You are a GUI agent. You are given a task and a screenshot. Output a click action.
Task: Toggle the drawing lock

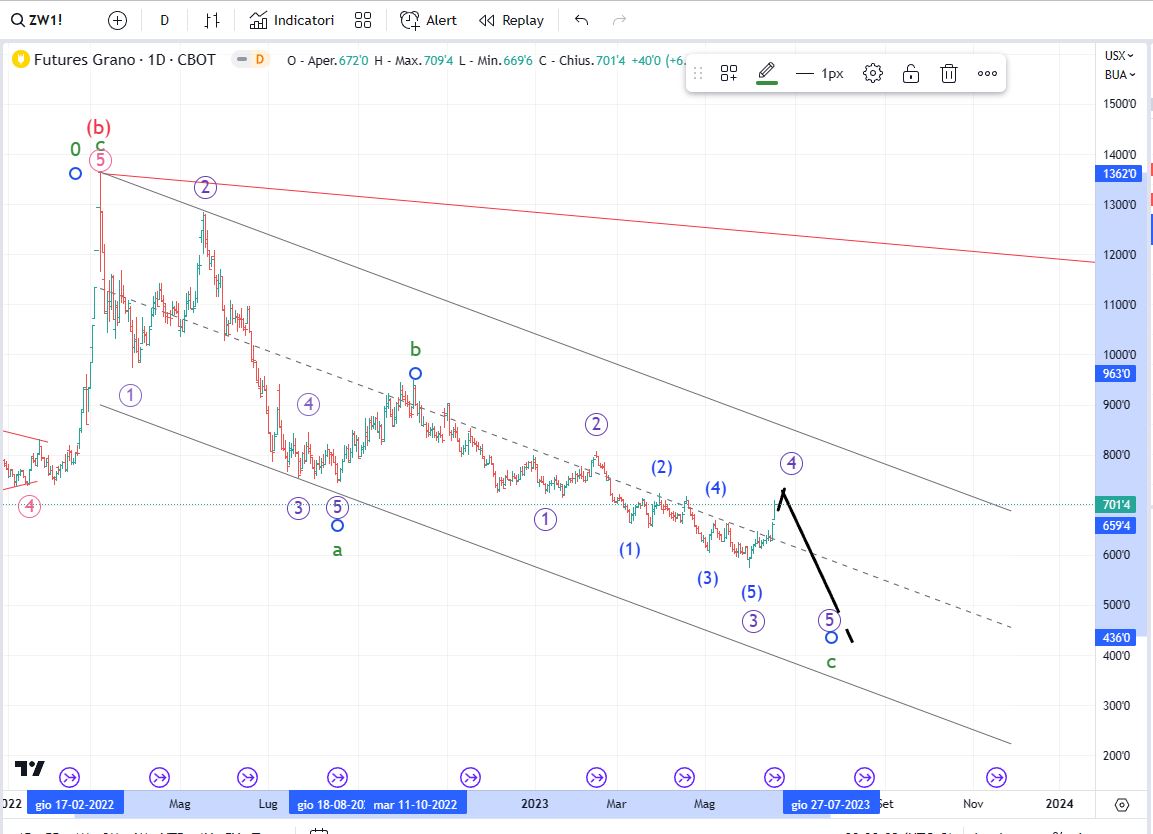click(911, 74)
